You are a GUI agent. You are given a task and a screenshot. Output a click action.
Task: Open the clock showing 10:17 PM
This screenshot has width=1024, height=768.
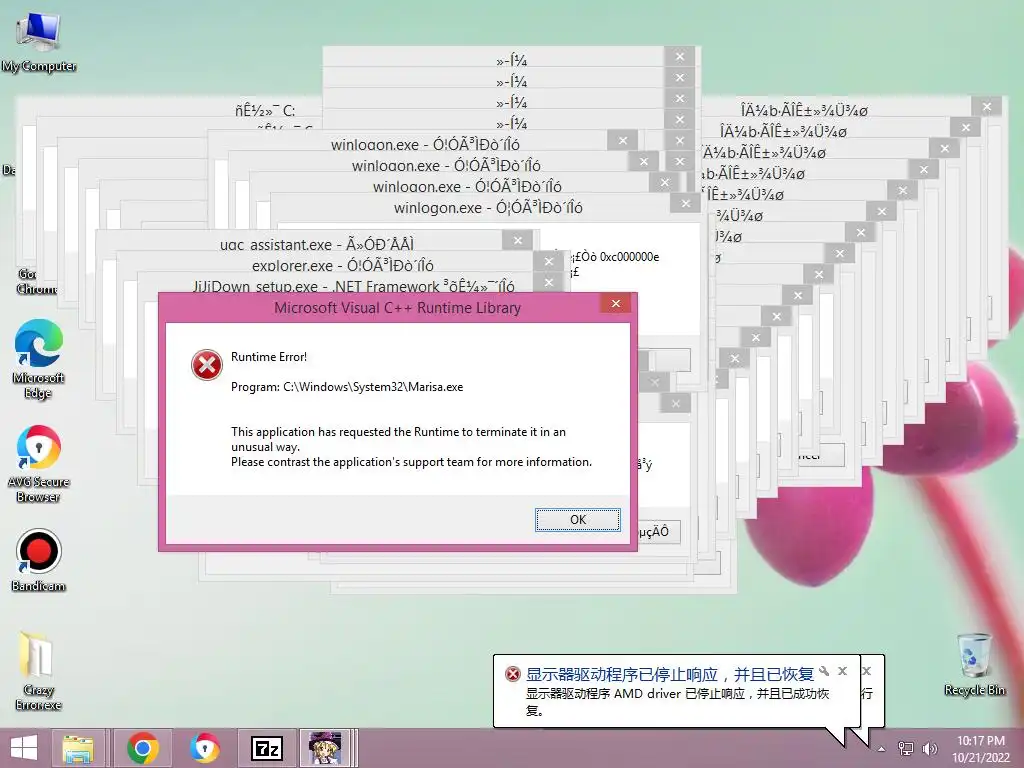click(980, 741)
